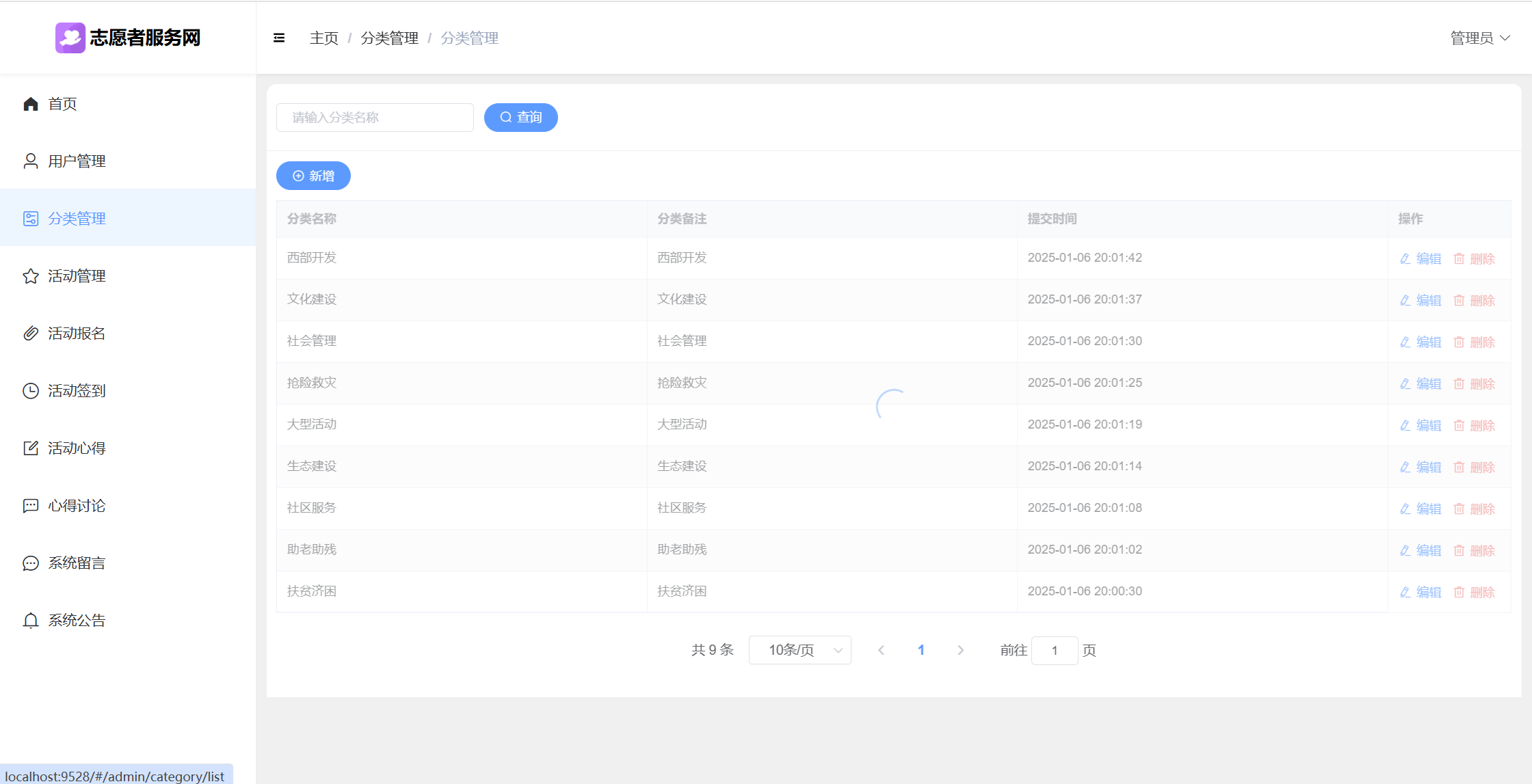Click the chat bubble icon for 系统留言
This screenshot has width=1532, height=784.
coord(31,563)
